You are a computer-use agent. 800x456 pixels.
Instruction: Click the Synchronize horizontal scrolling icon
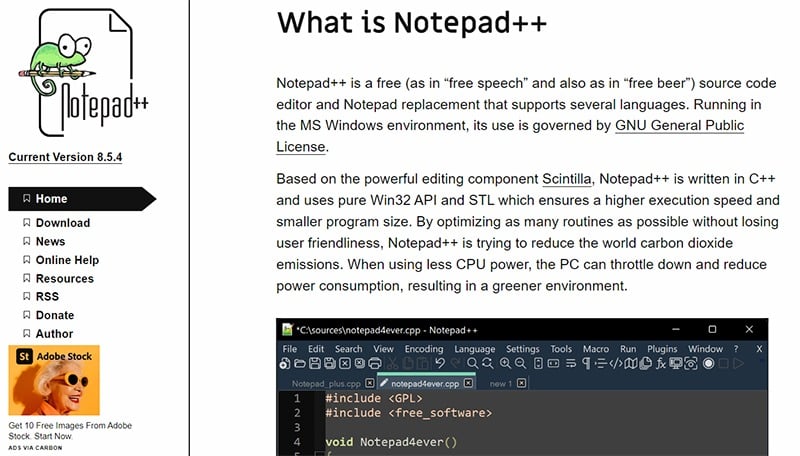(x=554, y=363)
